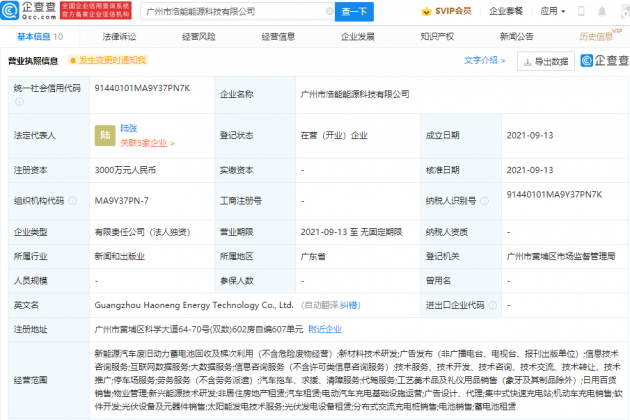Switch to the 知识产权 tab
Screen dimensions: 630x420
click(x=437, y=37)
